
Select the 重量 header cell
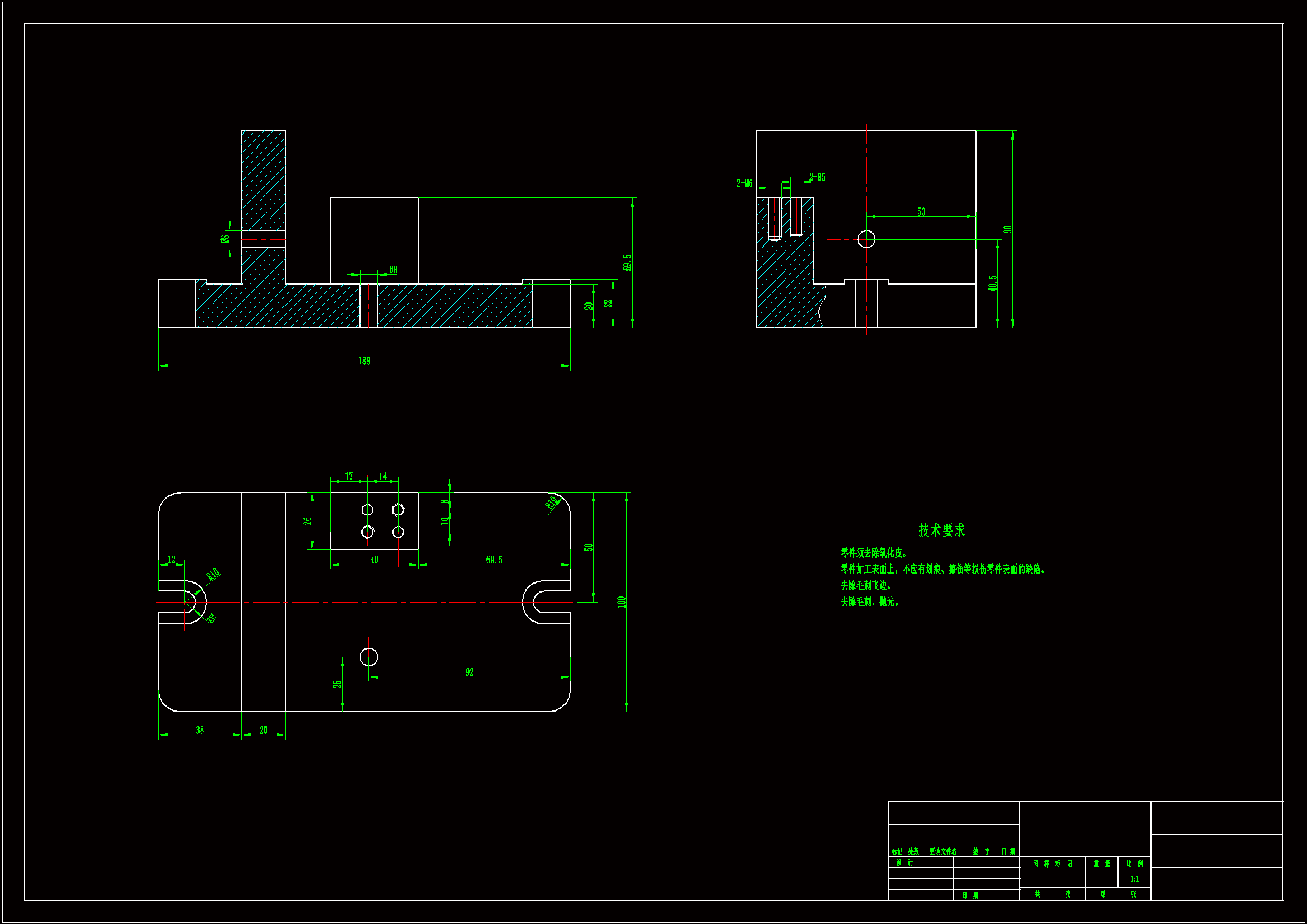coord(1101,864)
